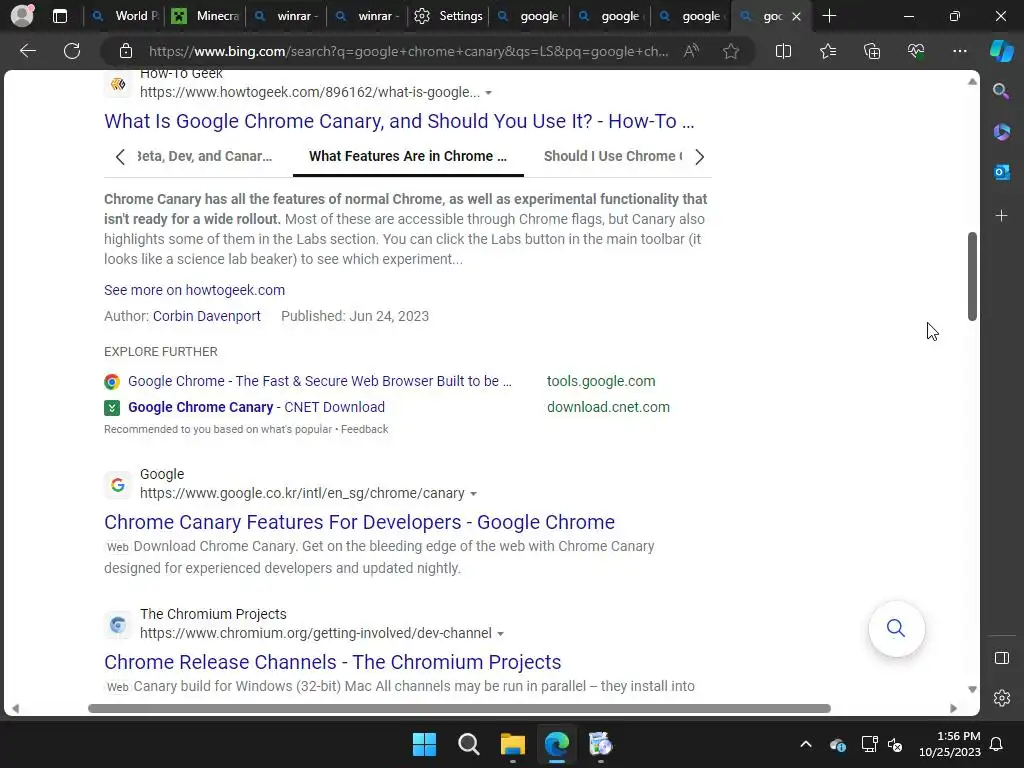
Task: Add a sidebar app with plus
Action: tap(1001, 216)
